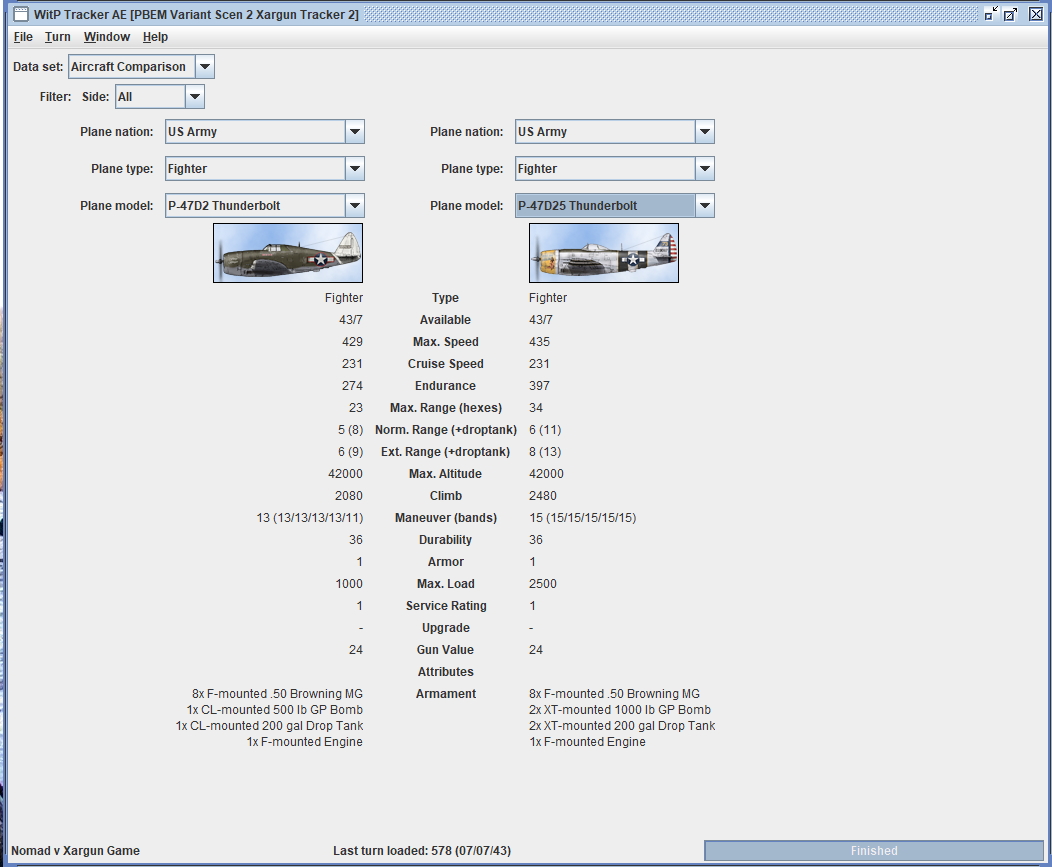Click Nomad v Xargun Game status text

coord(75,851)
